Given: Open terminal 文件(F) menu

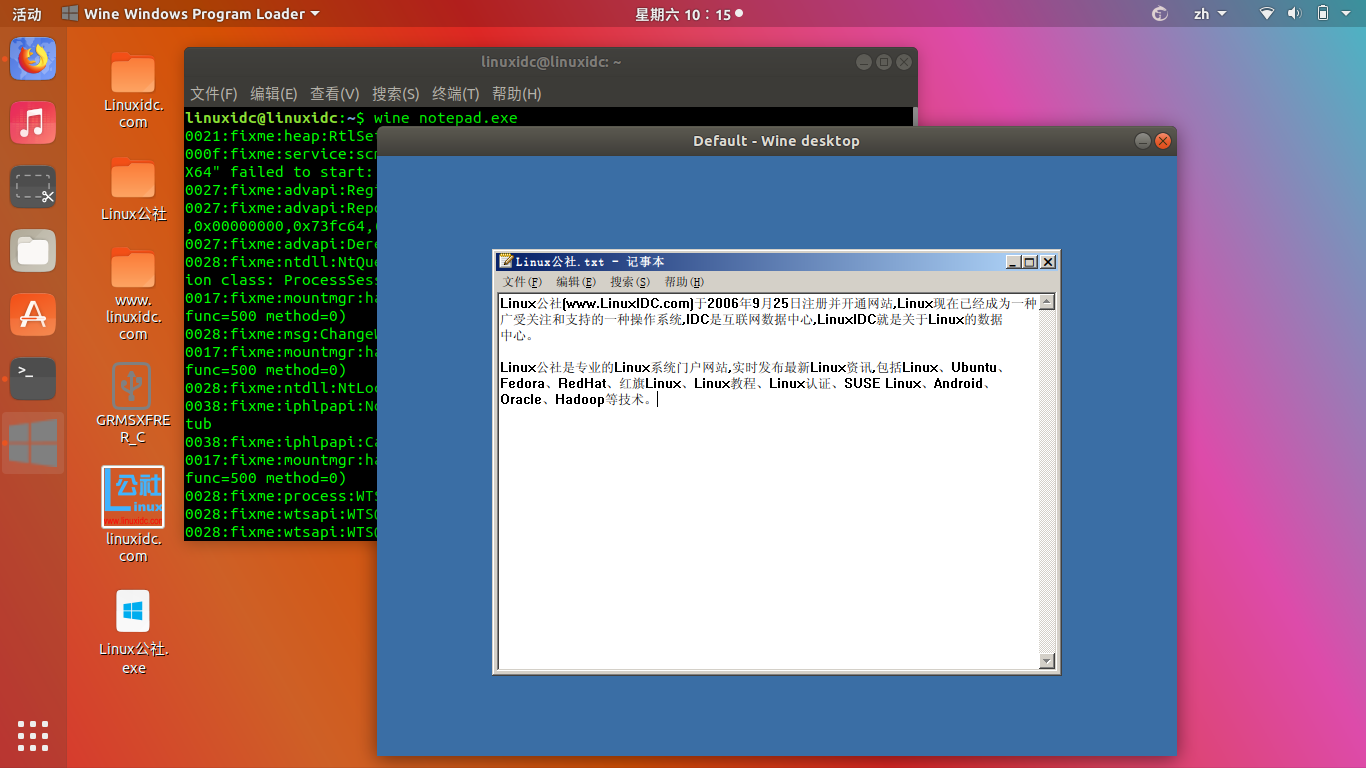Looking at the screenshot, I should click(214, 93).
